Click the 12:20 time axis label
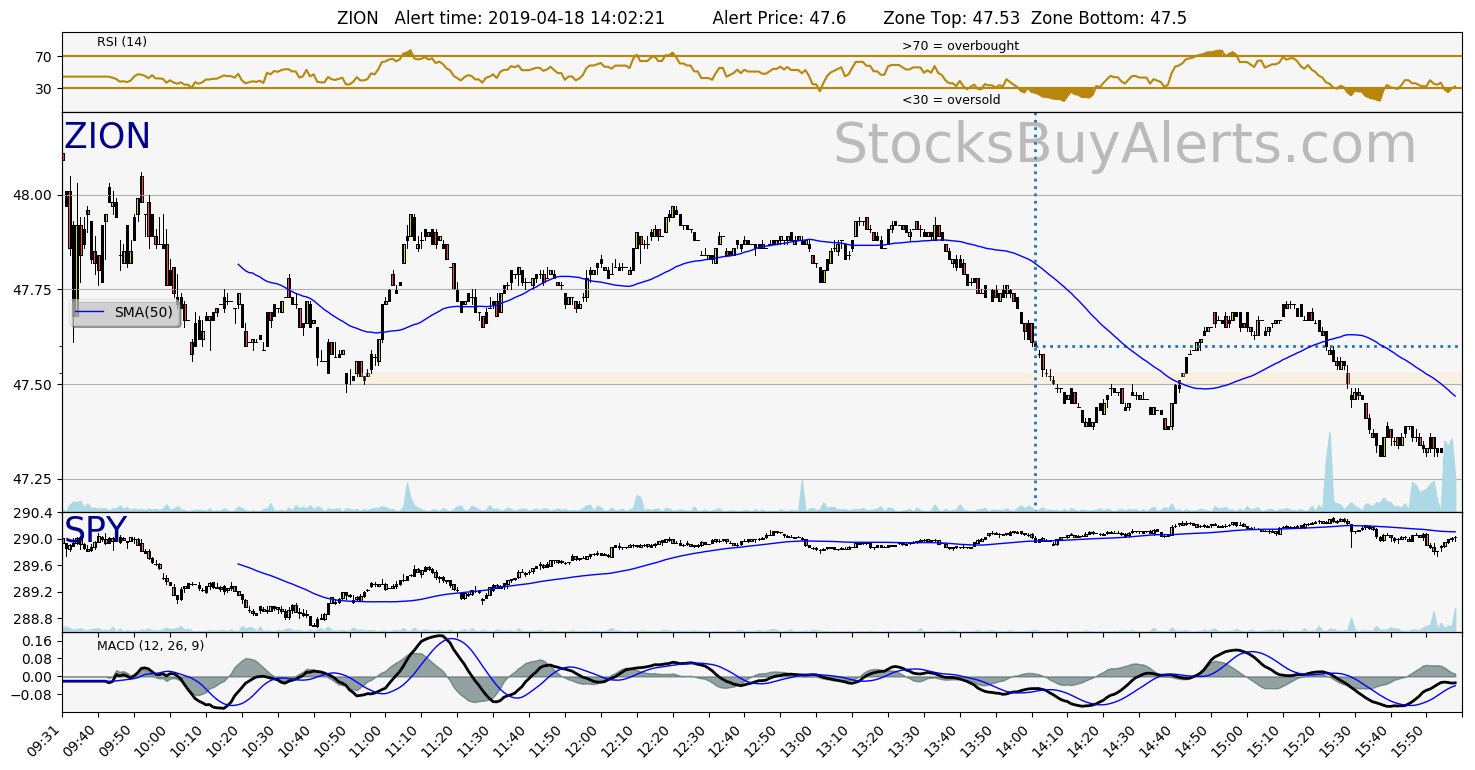Image resolution: width=1475 pixels, height=770 pixels. tap(655, 740)
